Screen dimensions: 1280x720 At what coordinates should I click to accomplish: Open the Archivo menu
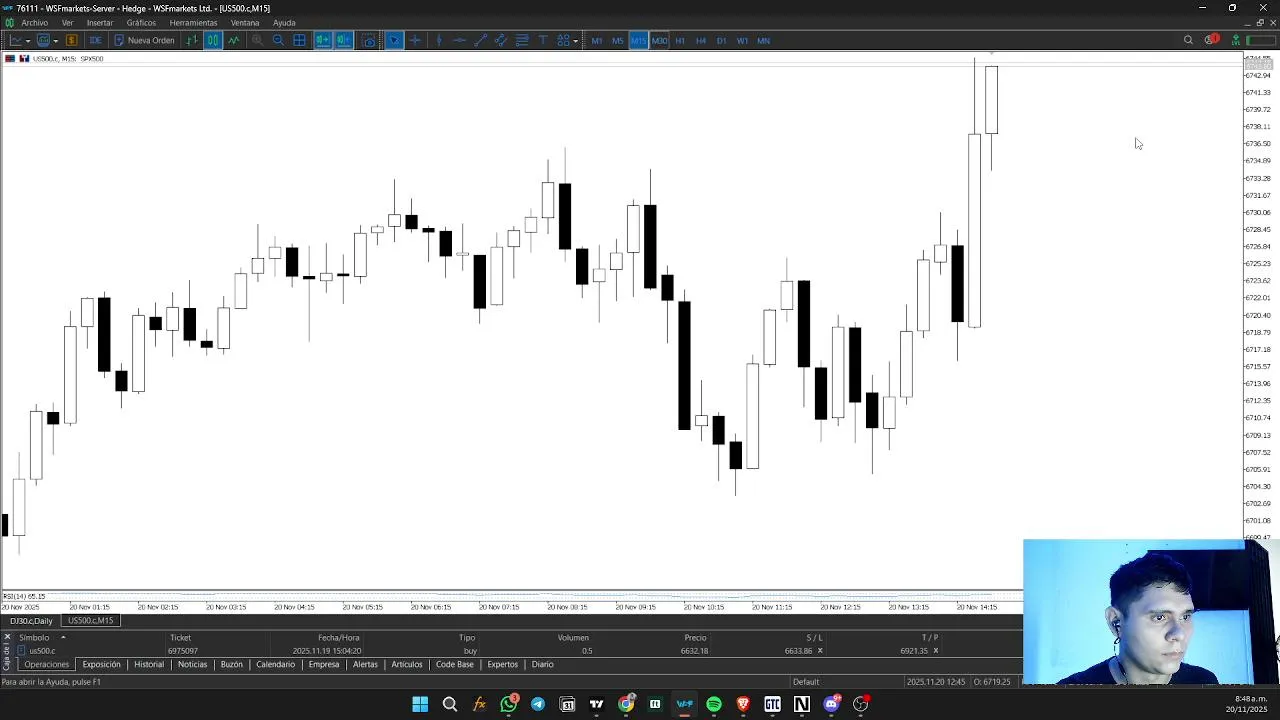pos(34,23)
